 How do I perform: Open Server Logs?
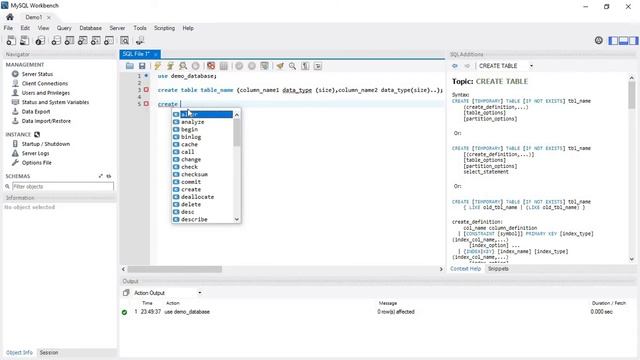pos(36,153)
